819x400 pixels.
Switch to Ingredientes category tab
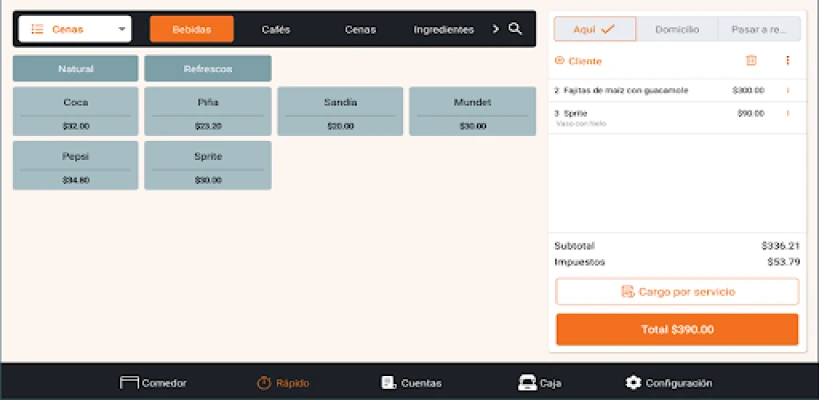pyautogui.click(x=443, y=29)
